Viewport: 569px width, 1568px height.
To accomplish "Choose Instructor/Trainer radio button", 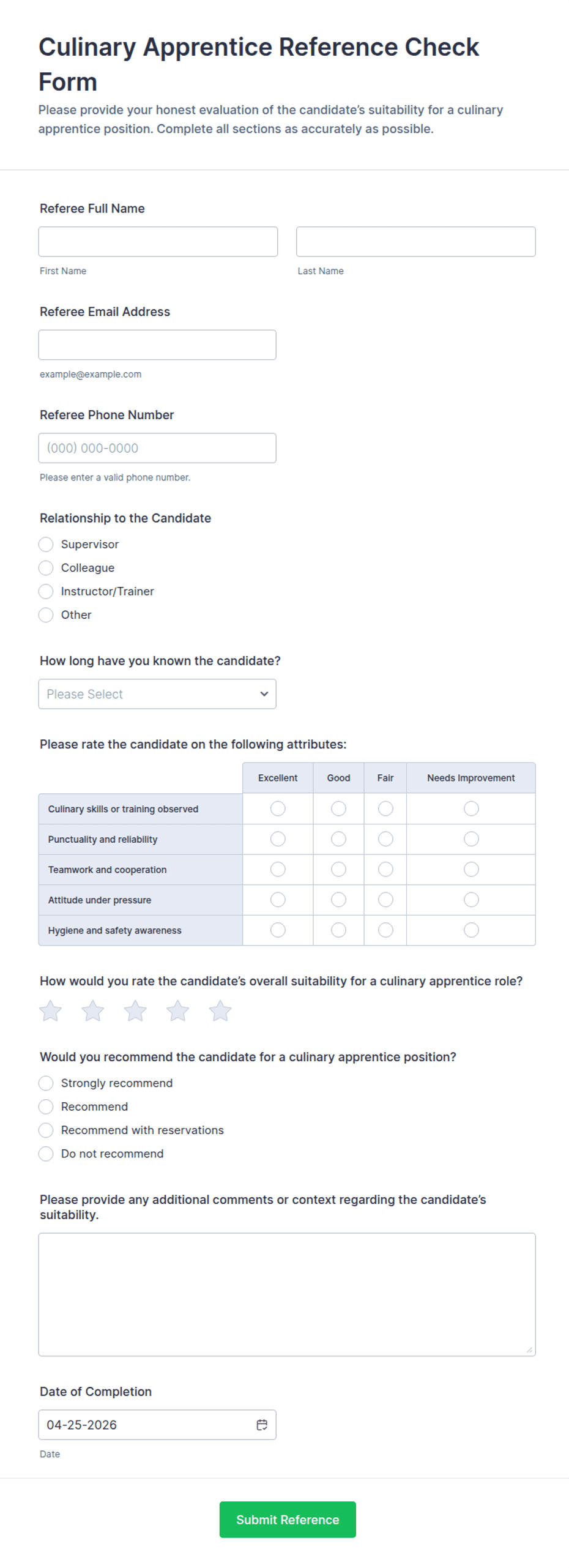I will 46,591.
